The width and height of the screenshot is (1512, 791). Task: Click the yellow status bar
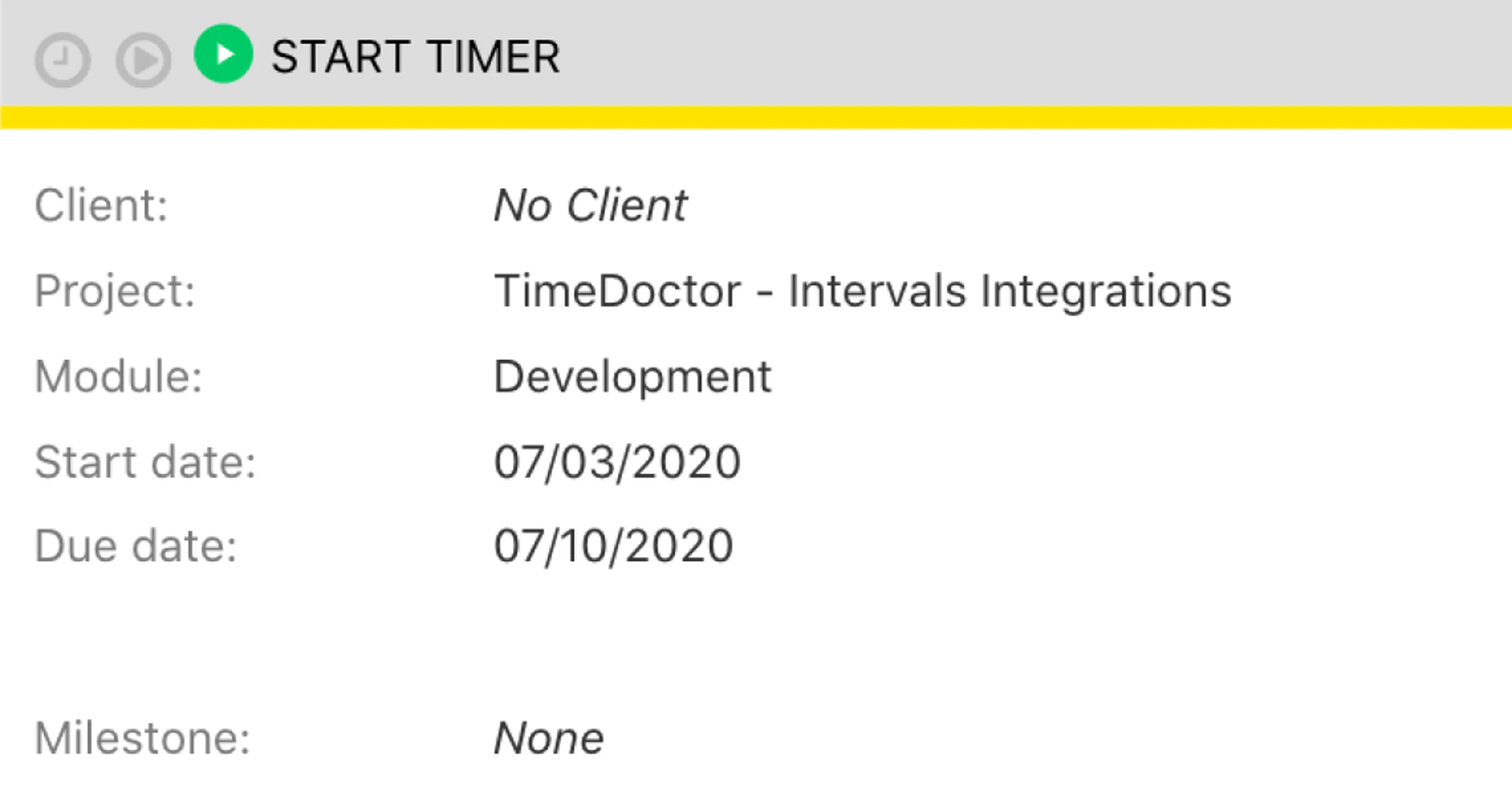point(756,117)
